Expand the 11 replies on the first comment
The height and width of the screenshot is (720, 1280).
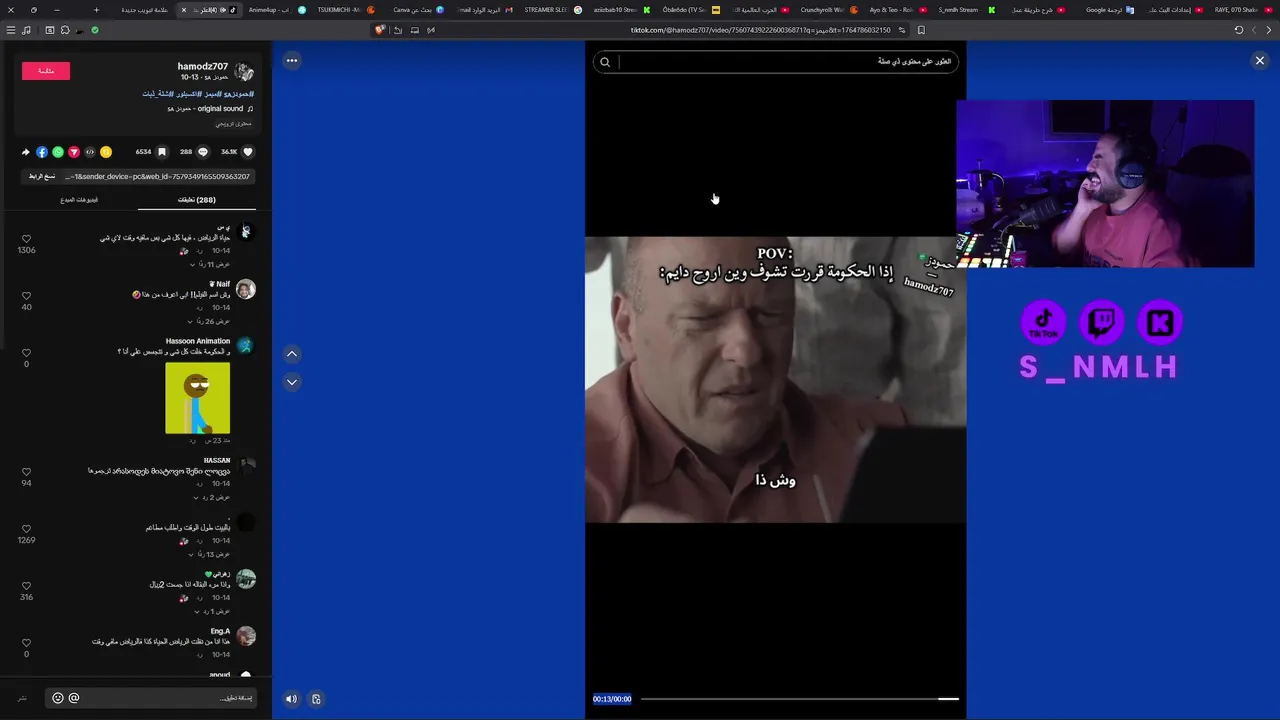pyautogui.click(x=210, y=264)
